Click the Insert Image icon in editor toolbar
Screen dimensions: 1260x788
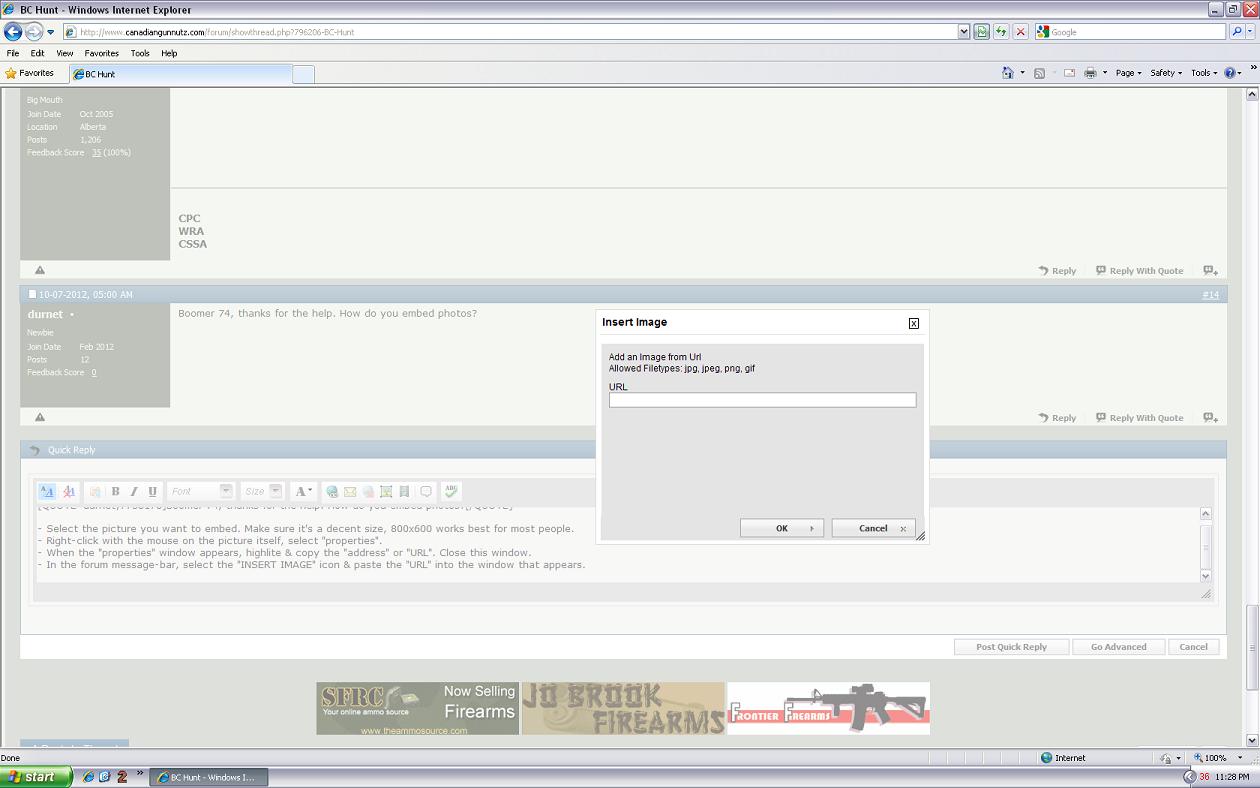tap(386, 491)
